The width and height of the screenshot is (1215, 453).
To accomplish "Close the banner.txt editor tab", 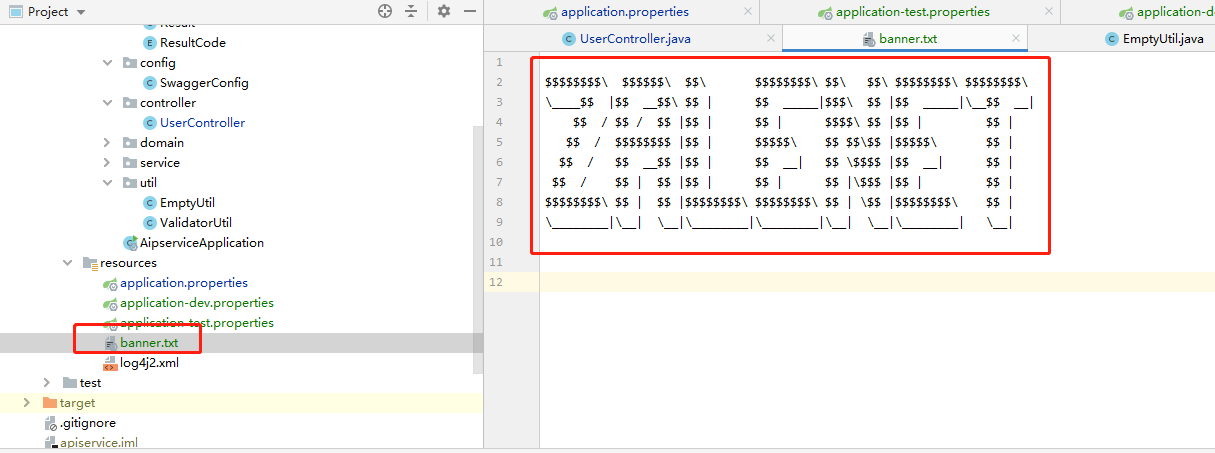I will (x=1017, y=39).
